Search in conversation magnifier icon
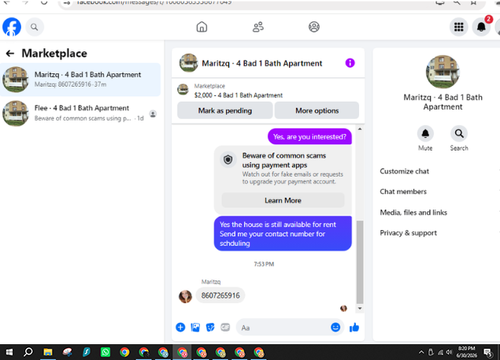 point(459,134)
